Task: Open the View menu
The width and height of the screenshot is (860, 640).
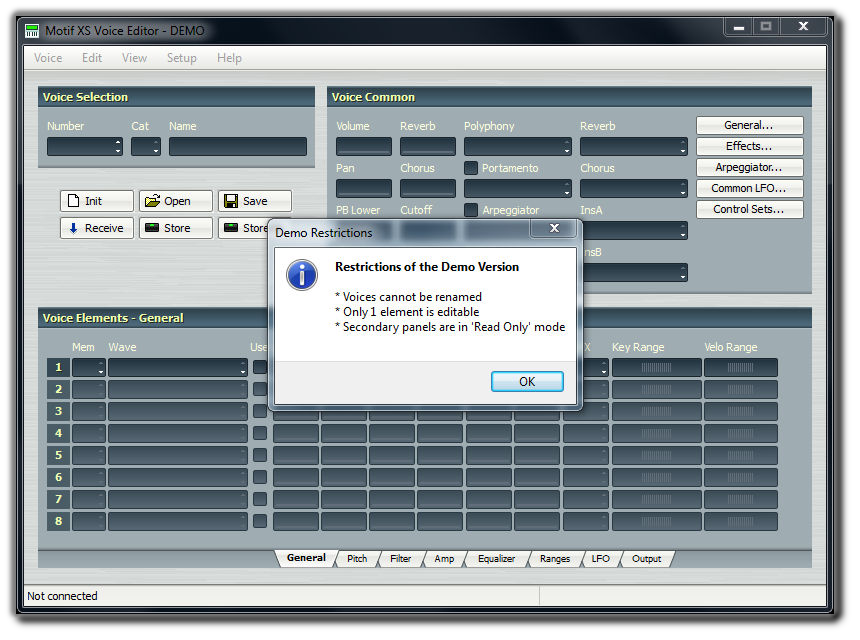Action: [134, 58]
